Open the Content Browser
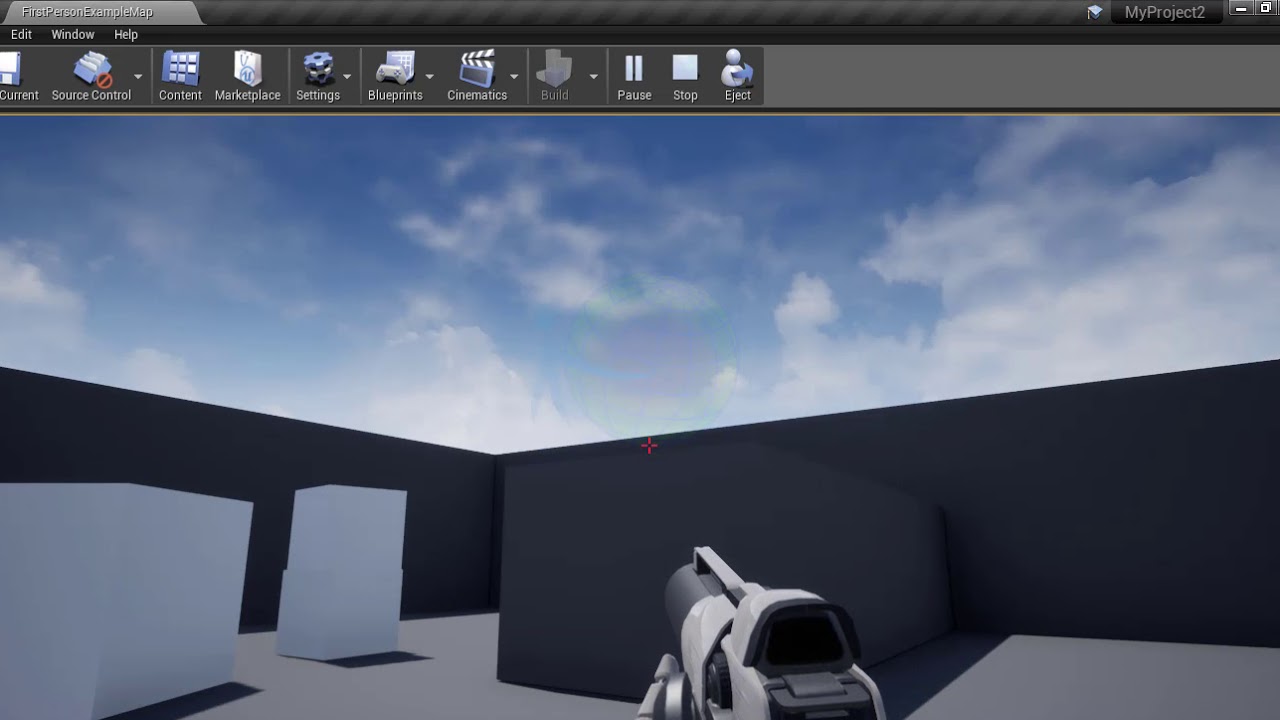Screen dimensions: 1280x720 click(180, 68)
